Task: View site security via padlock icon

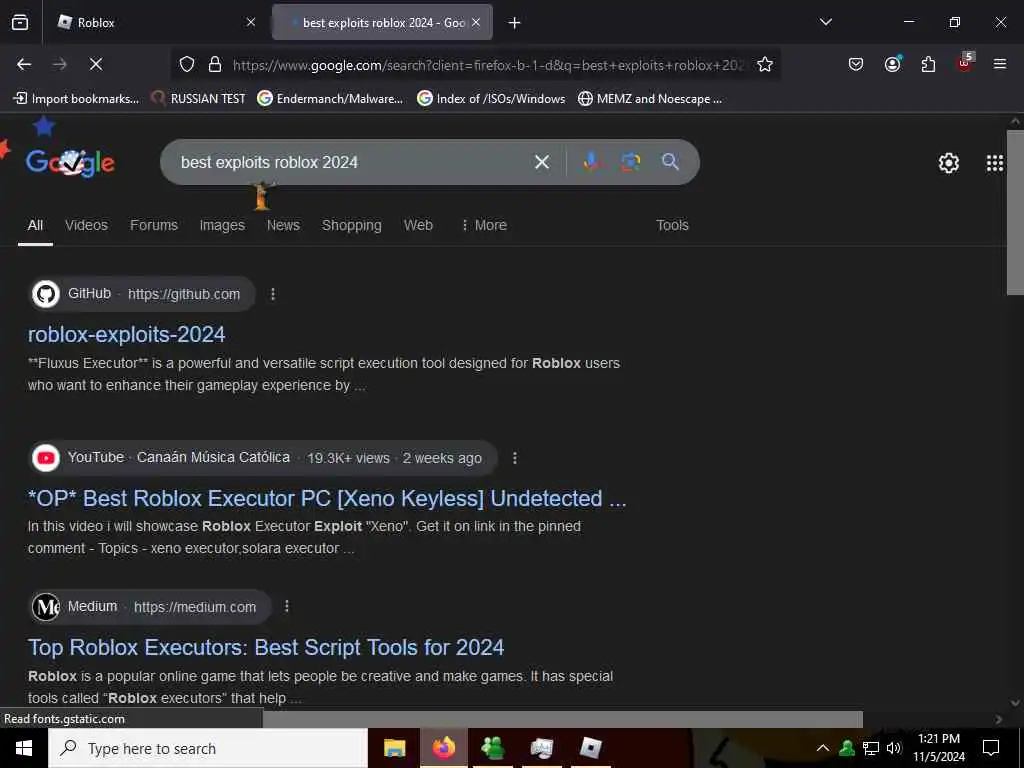Action: pyautogui.click(x=215, y=64)
